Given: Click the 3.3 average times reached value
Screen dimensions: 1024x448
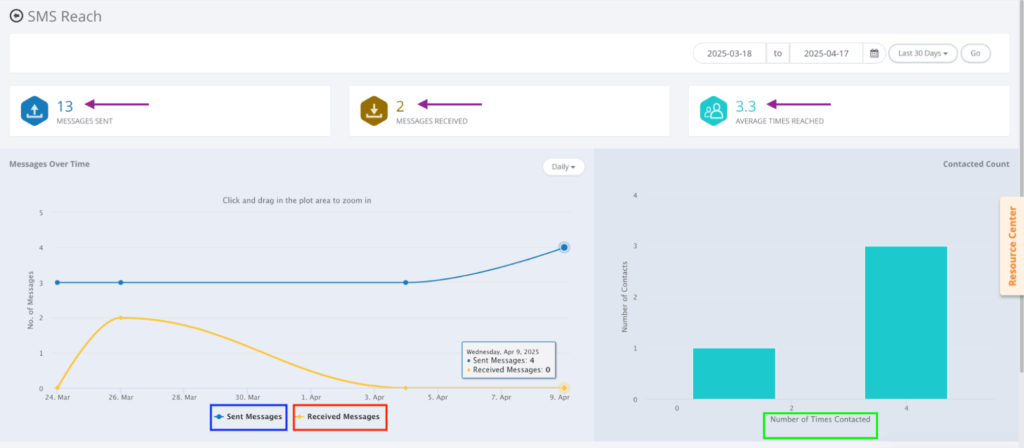Looking at the screenshot, I should point(746,106).
